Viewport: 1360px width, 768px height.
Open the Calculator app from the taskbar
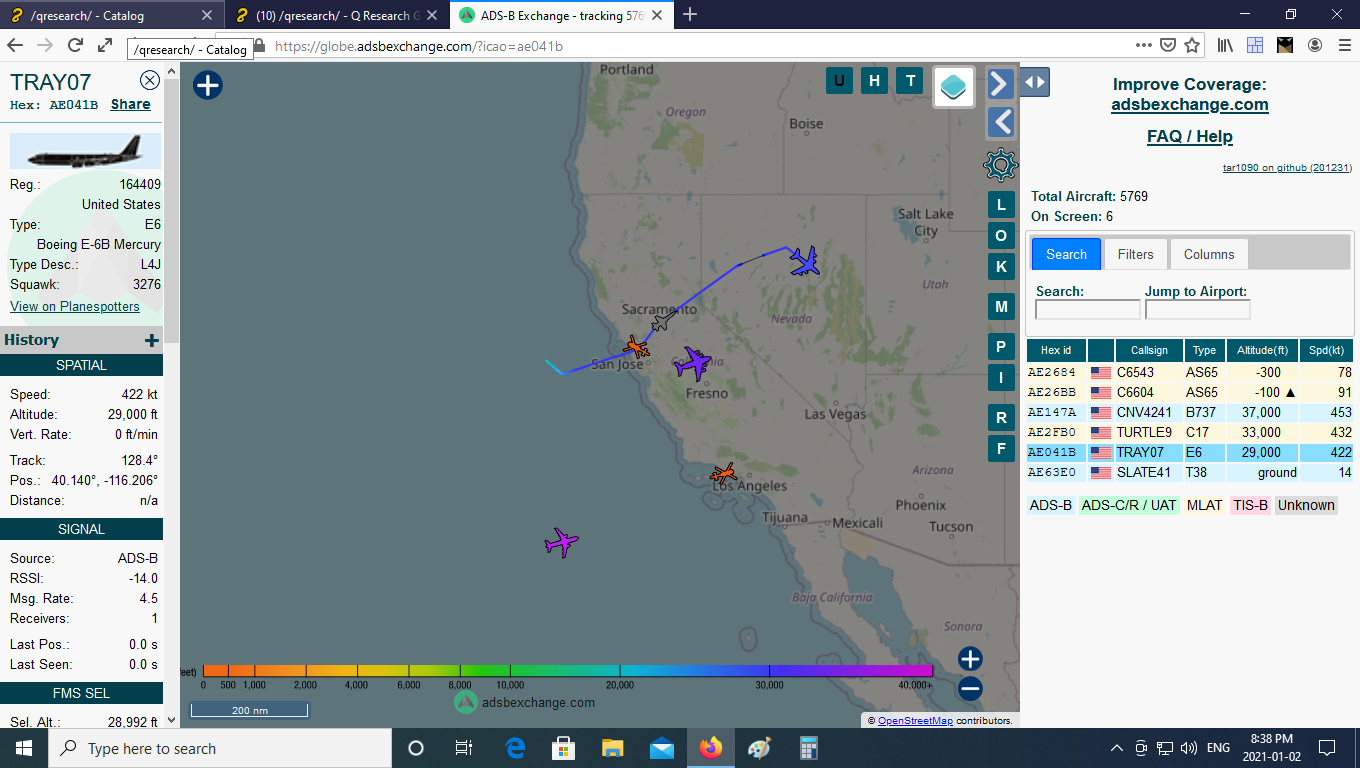809,748
